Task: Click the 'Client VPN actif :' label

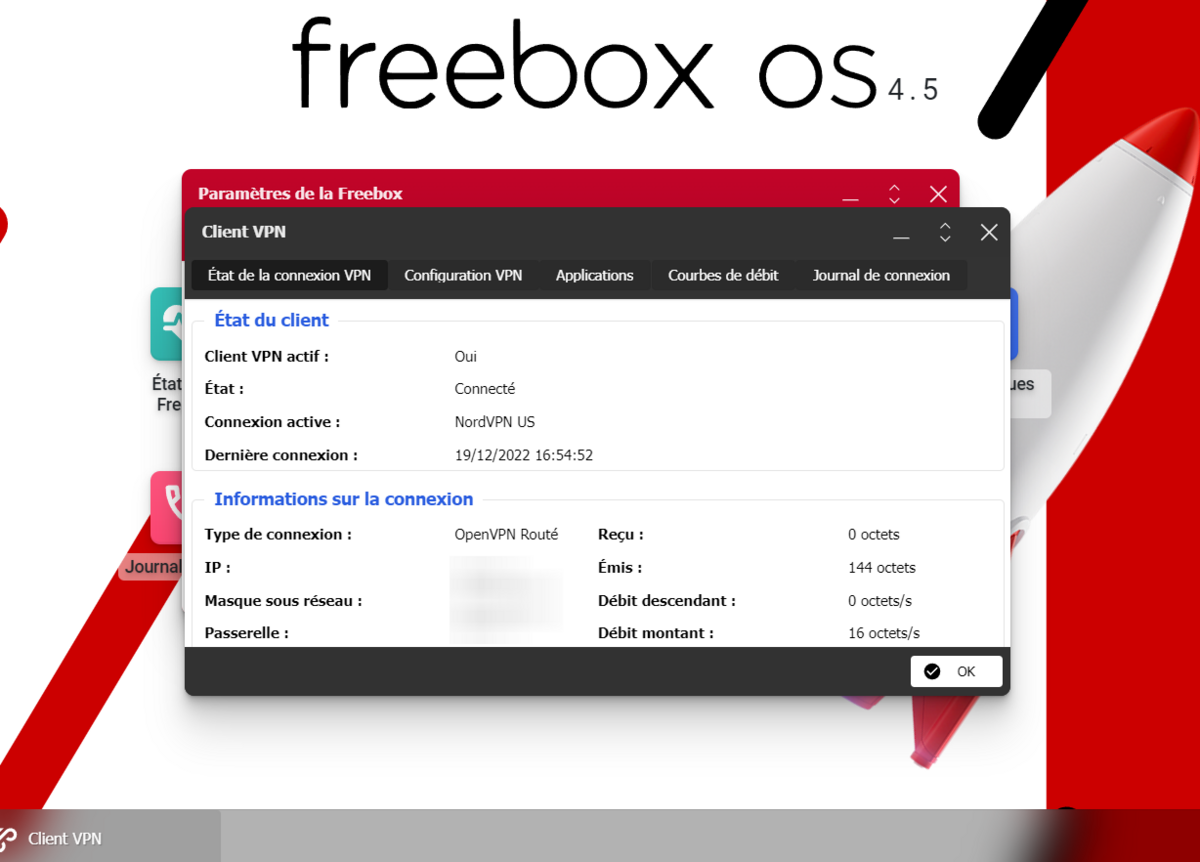Action: 267,356
